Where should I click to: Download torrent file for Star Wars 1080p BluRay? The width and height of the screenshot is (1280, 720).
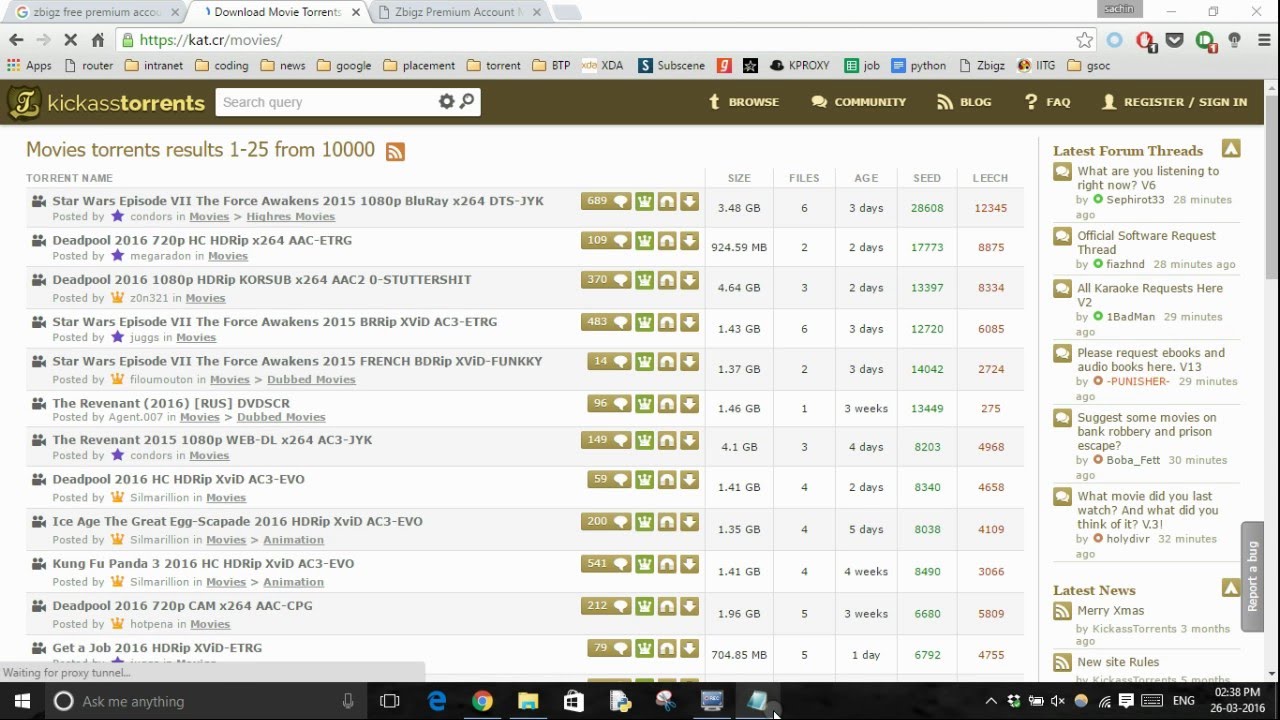pos(689,201)
